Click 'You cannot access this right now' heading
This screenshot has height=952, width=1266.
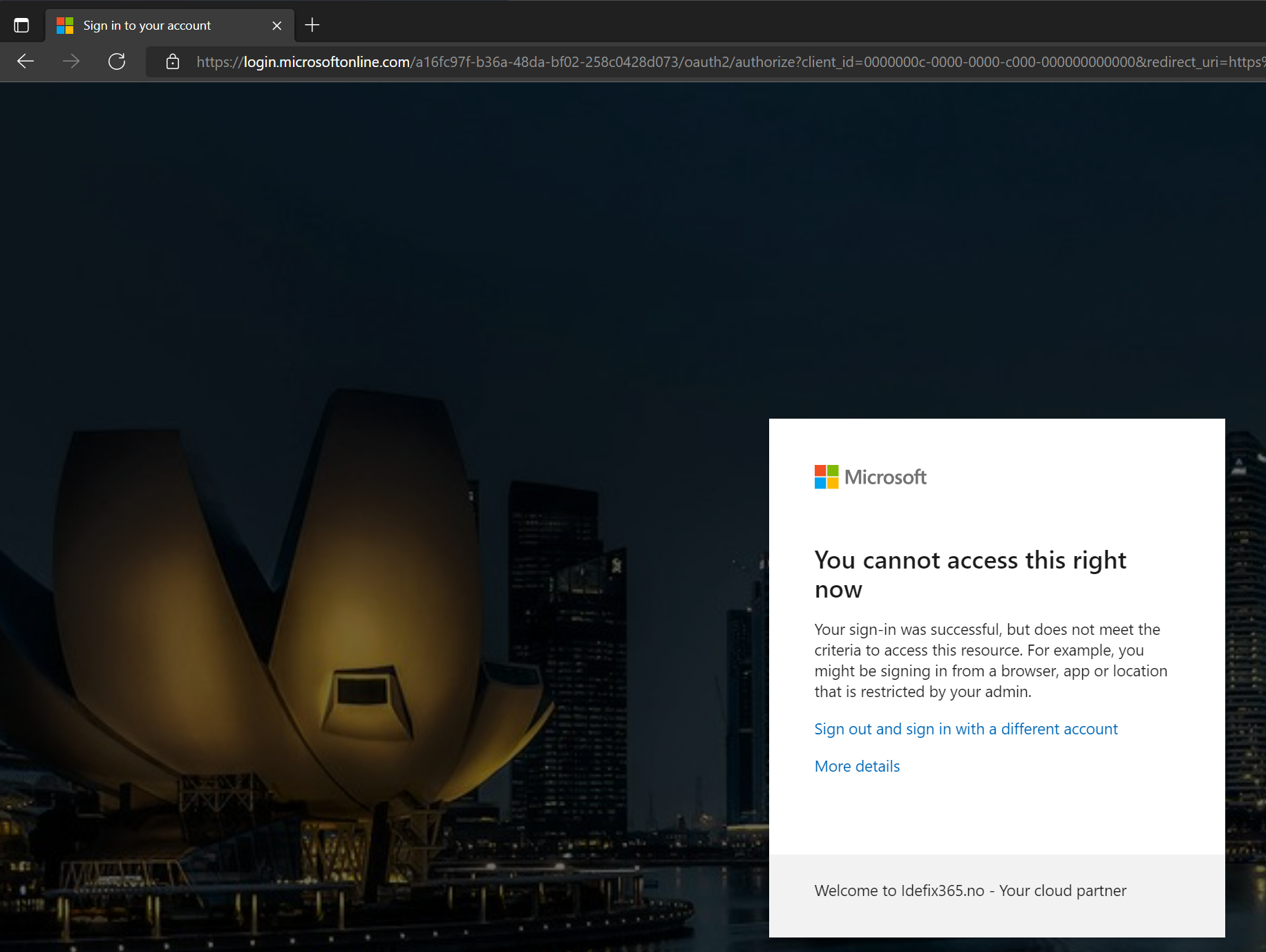pos(970,574)
